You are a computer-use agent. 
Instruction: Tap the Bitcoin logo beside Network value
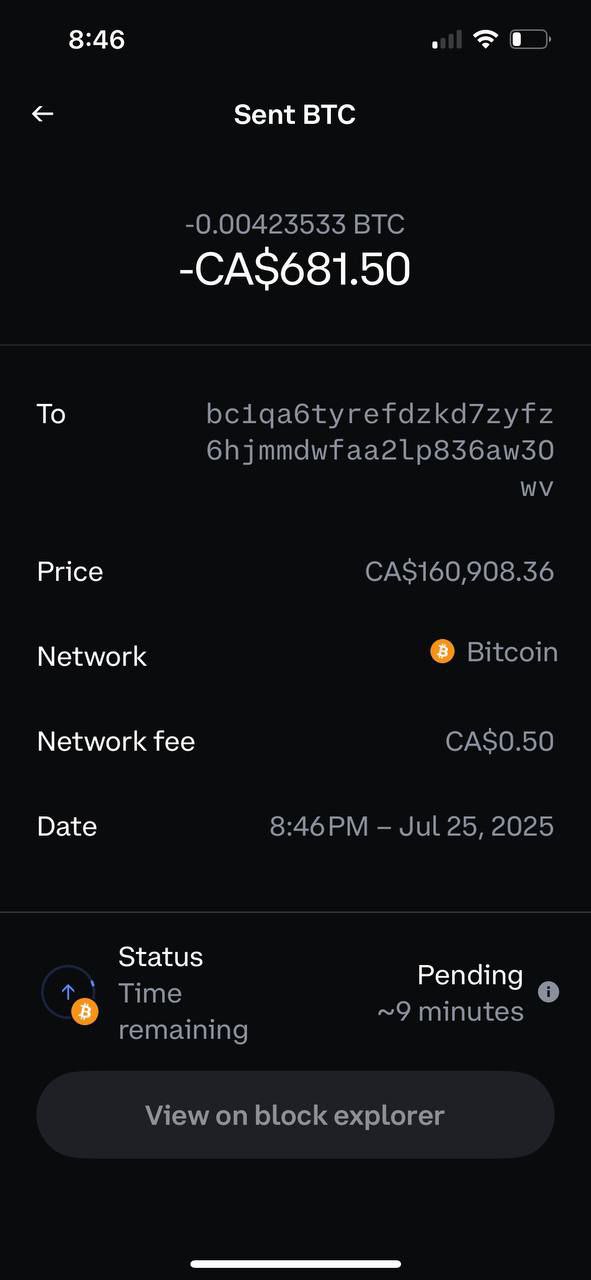[x=442, y=652]
